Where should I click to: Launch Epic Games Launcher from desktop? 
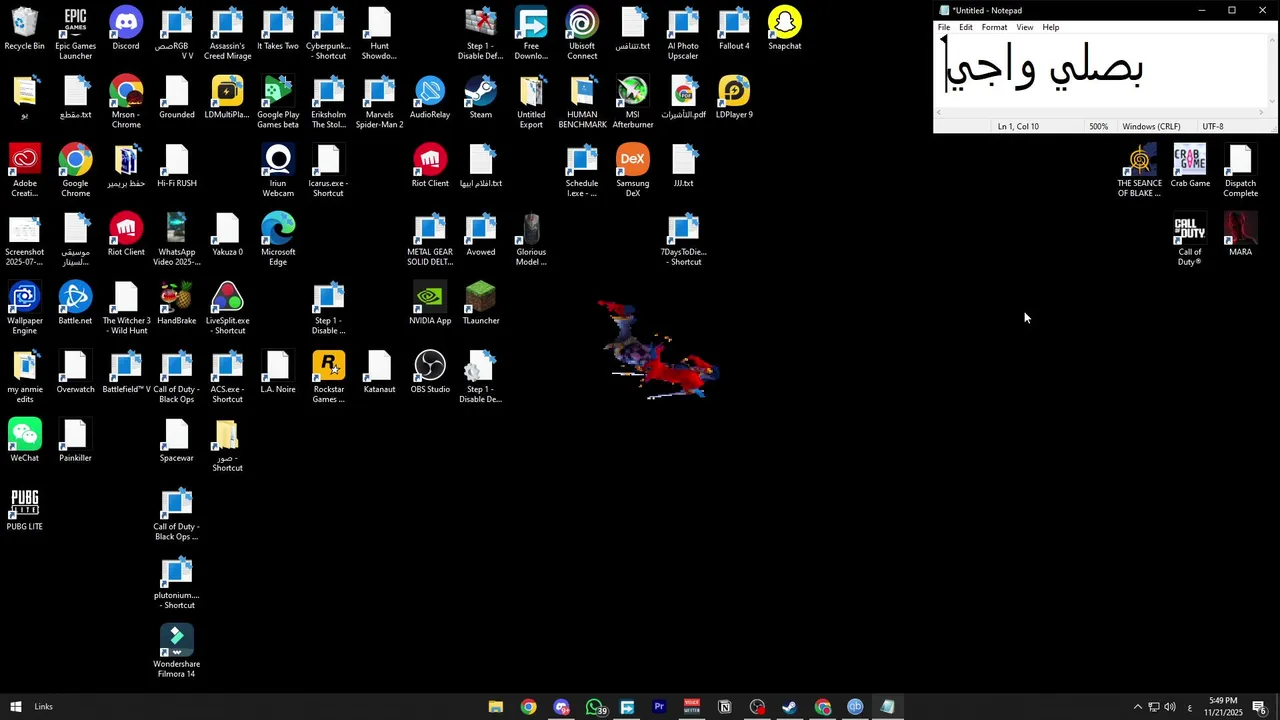point(75,33)
